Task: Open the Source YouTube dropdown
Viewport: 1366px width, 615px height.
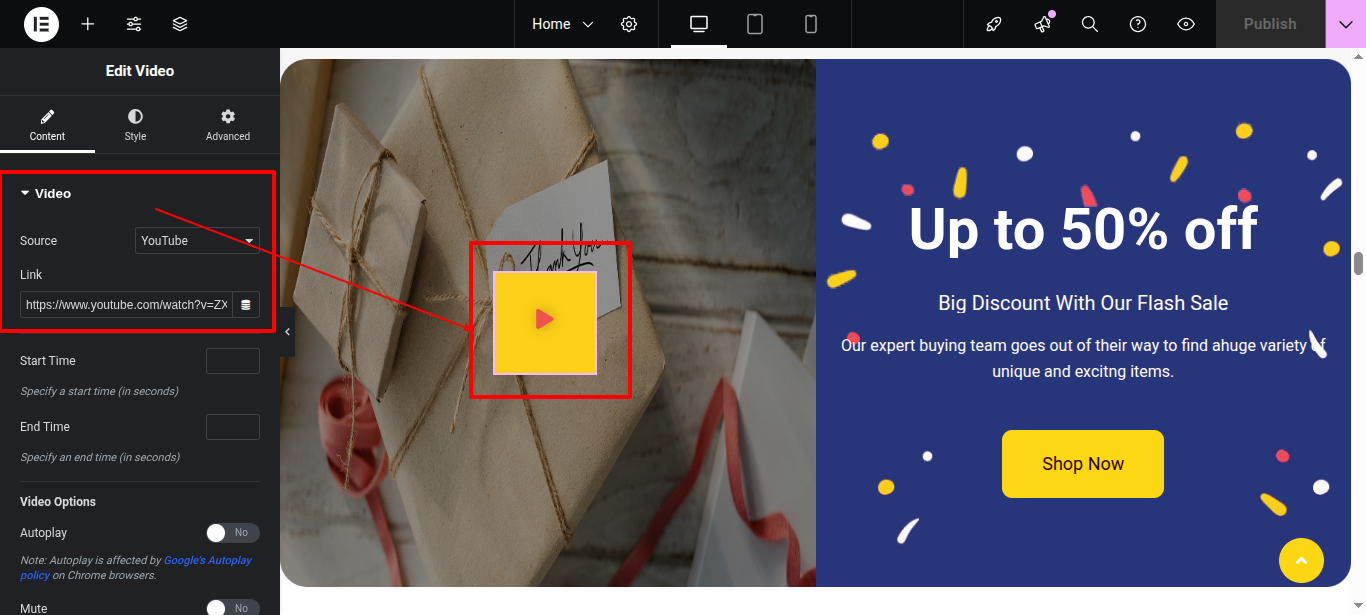Action: (198, 240)
